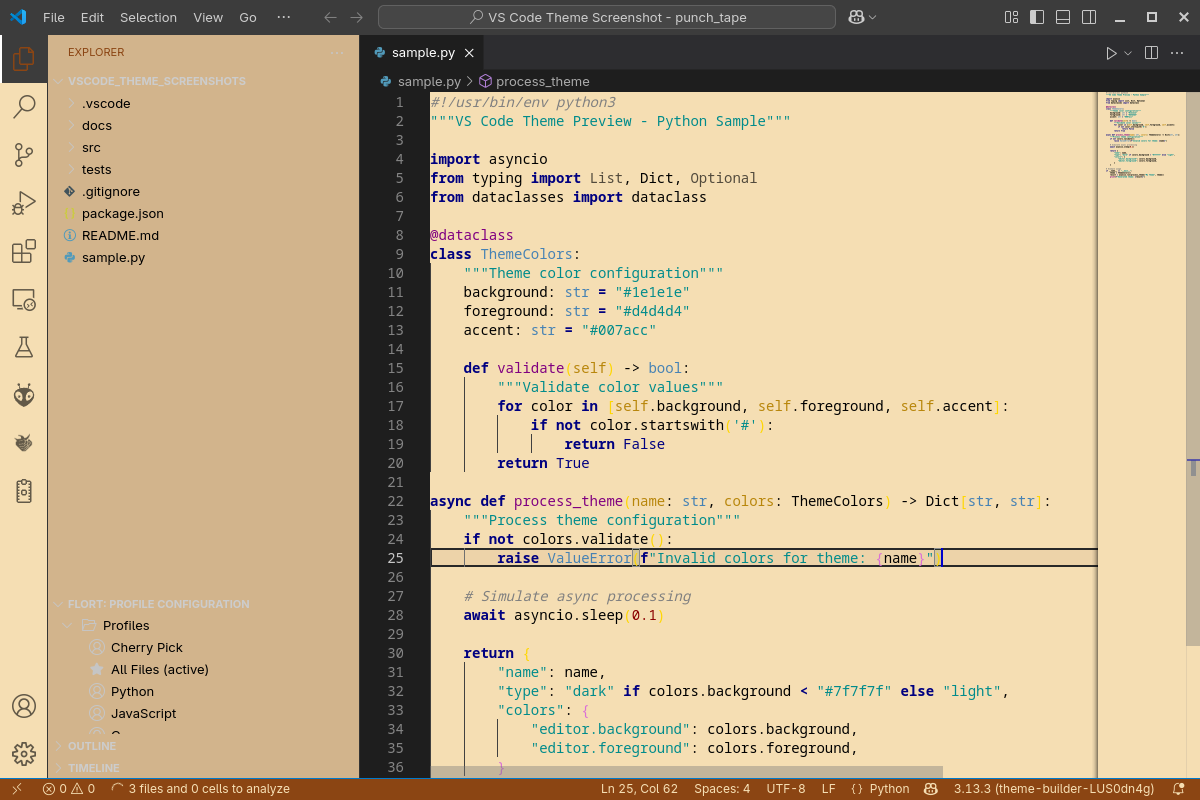Change the LF end-of-line sequence
Viewport: 1200px width, 800px height.
click(829, 789)
